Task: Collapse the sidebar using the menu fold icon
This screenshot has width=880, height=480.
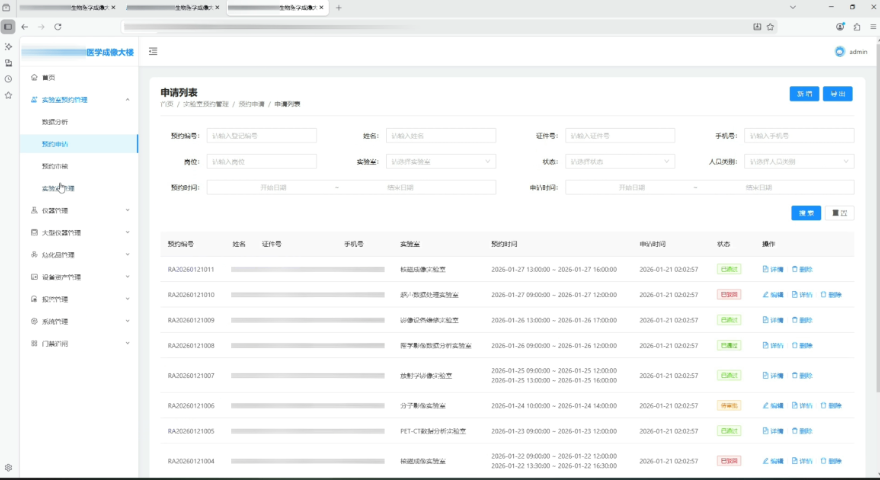Action: click(153, 52)
